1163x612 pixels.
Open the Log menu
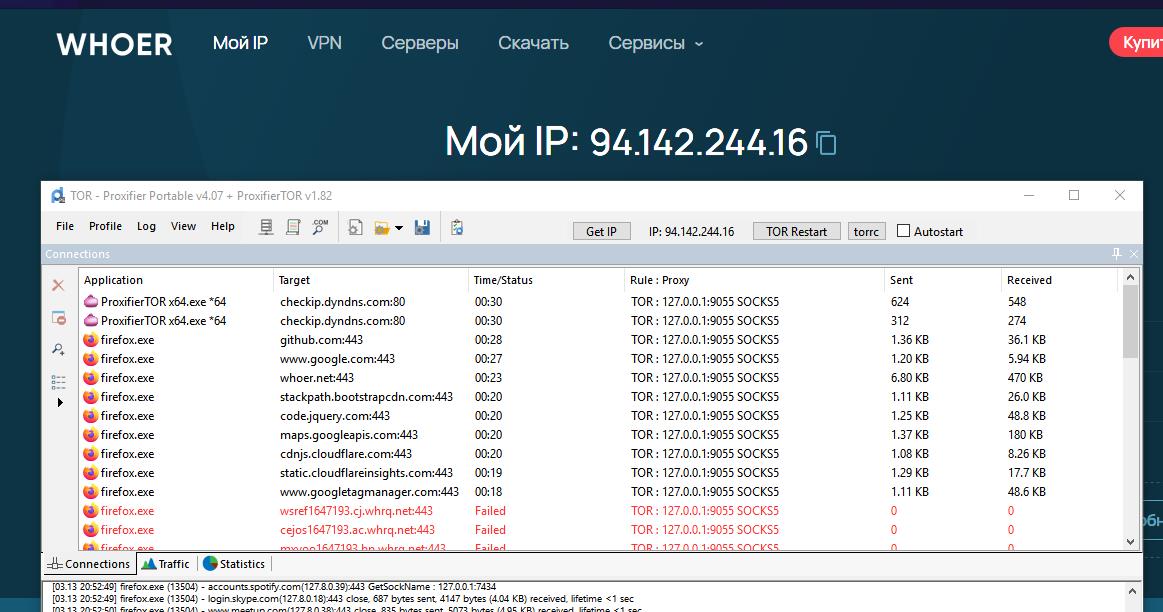click(146, 226)
